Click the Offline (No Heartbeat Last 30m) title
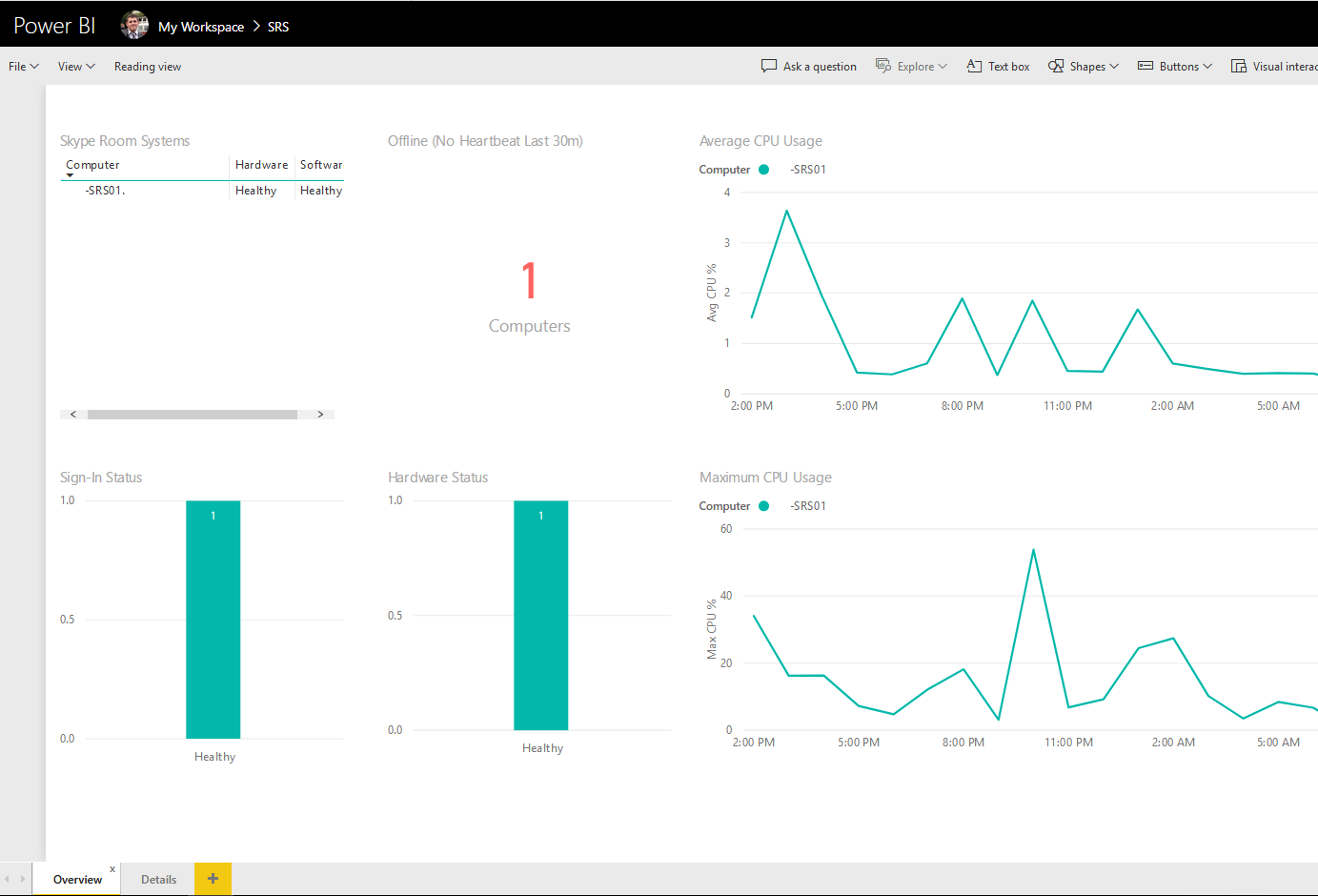 [485, 141]
